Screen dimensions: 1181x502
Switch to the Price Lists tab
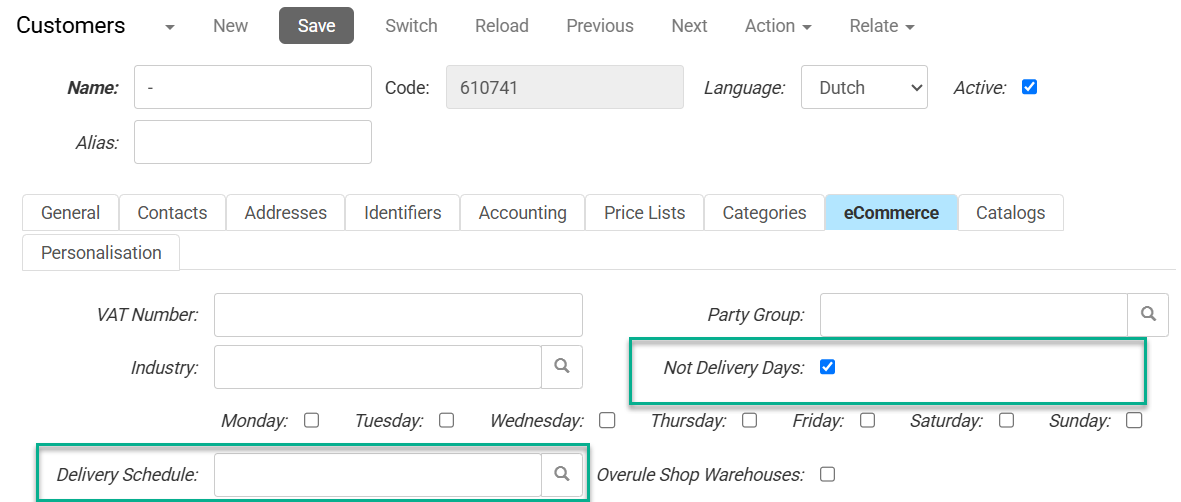(x=644, y=213)
